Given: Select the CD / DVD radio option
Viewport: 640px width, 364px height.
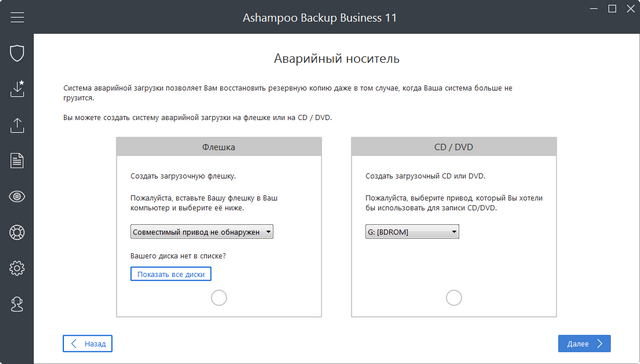Looking at the screenshot, I should 453,298.
